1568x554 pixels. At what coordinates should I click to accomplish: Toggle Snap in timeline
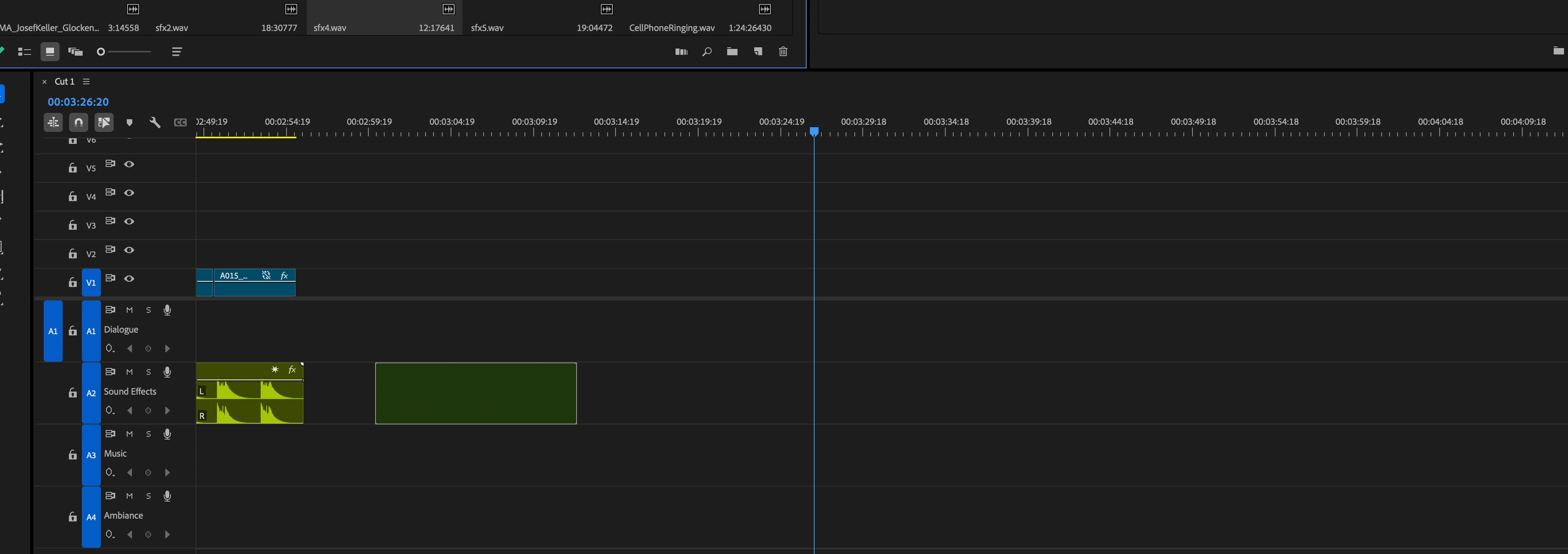[79, 122]
